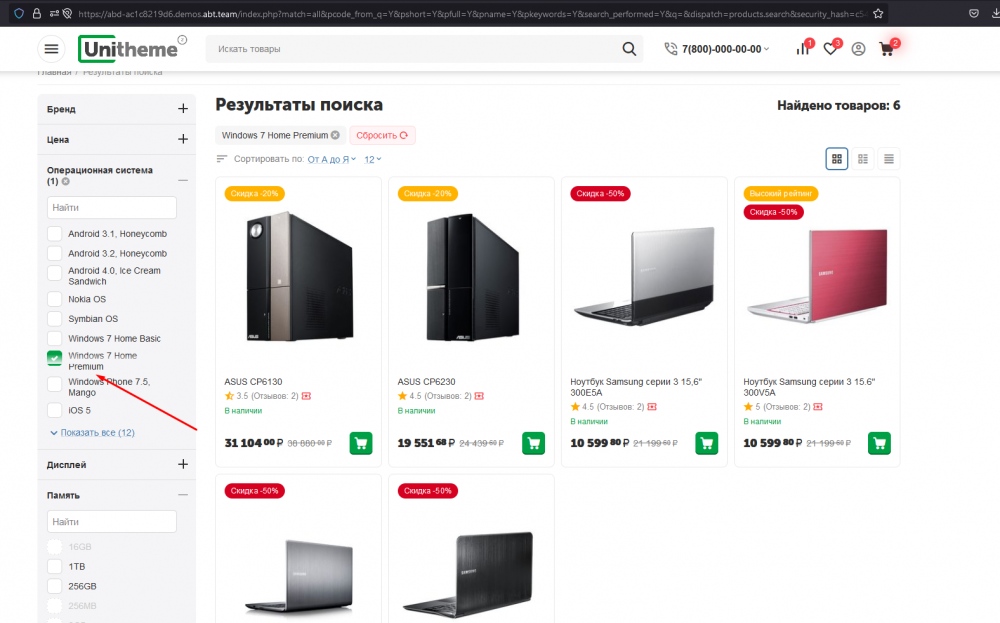Screen dimensions: 1000x623
Task: Click in the product search field
Action: coord(410,49)
